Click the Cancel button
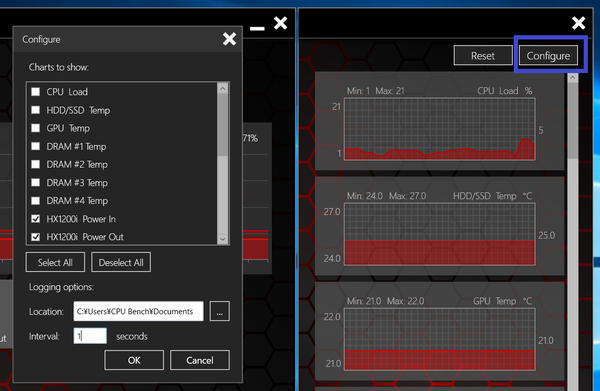 click(x=200, y=360)
